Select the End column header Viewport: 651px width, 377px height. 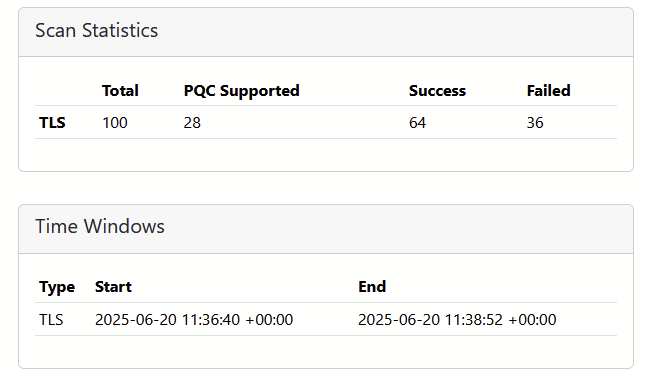pyautogui.click(x=372, y=286)
